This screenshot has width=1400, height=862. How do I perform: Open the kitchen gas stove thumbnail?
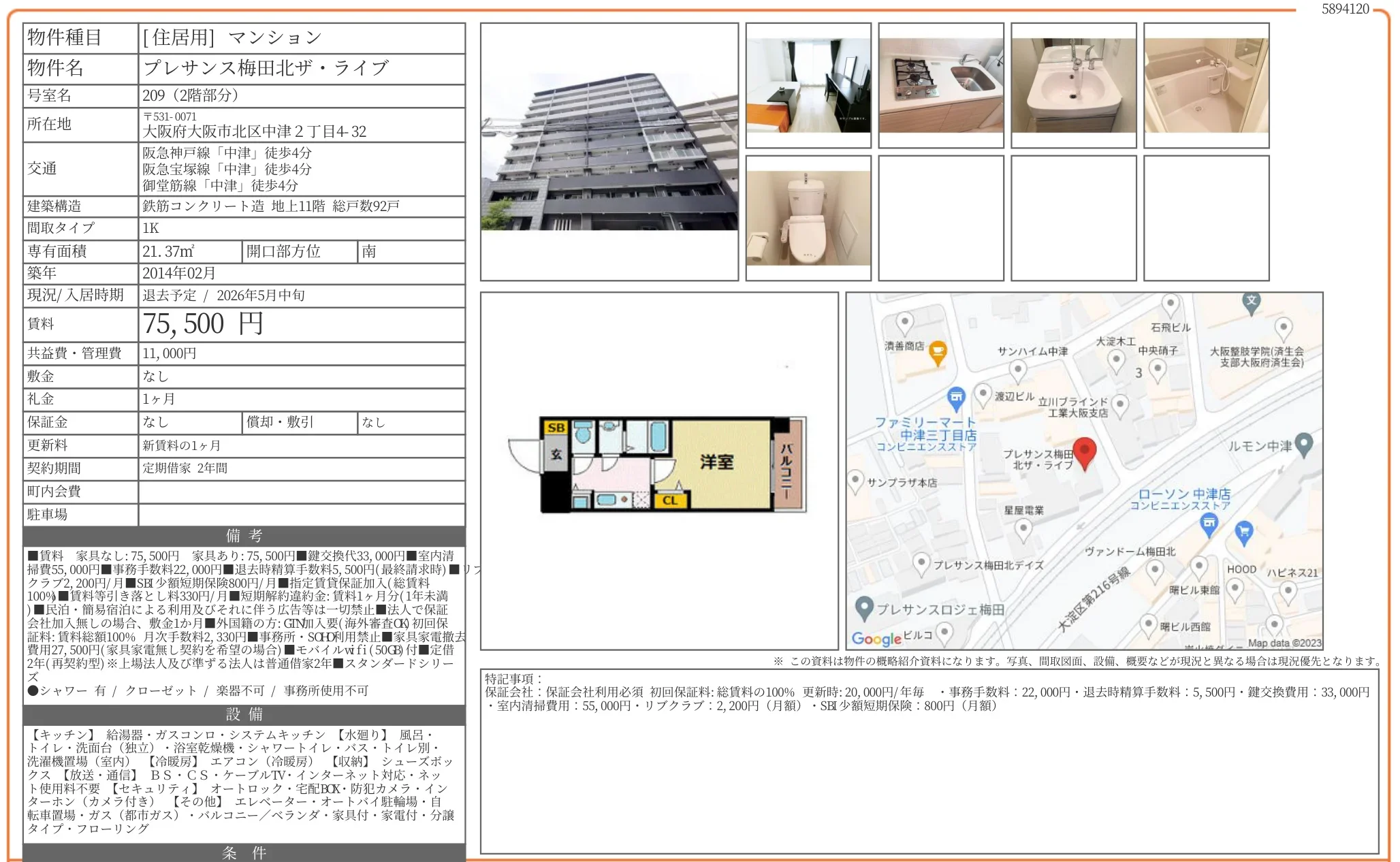[x=940, y=86]
